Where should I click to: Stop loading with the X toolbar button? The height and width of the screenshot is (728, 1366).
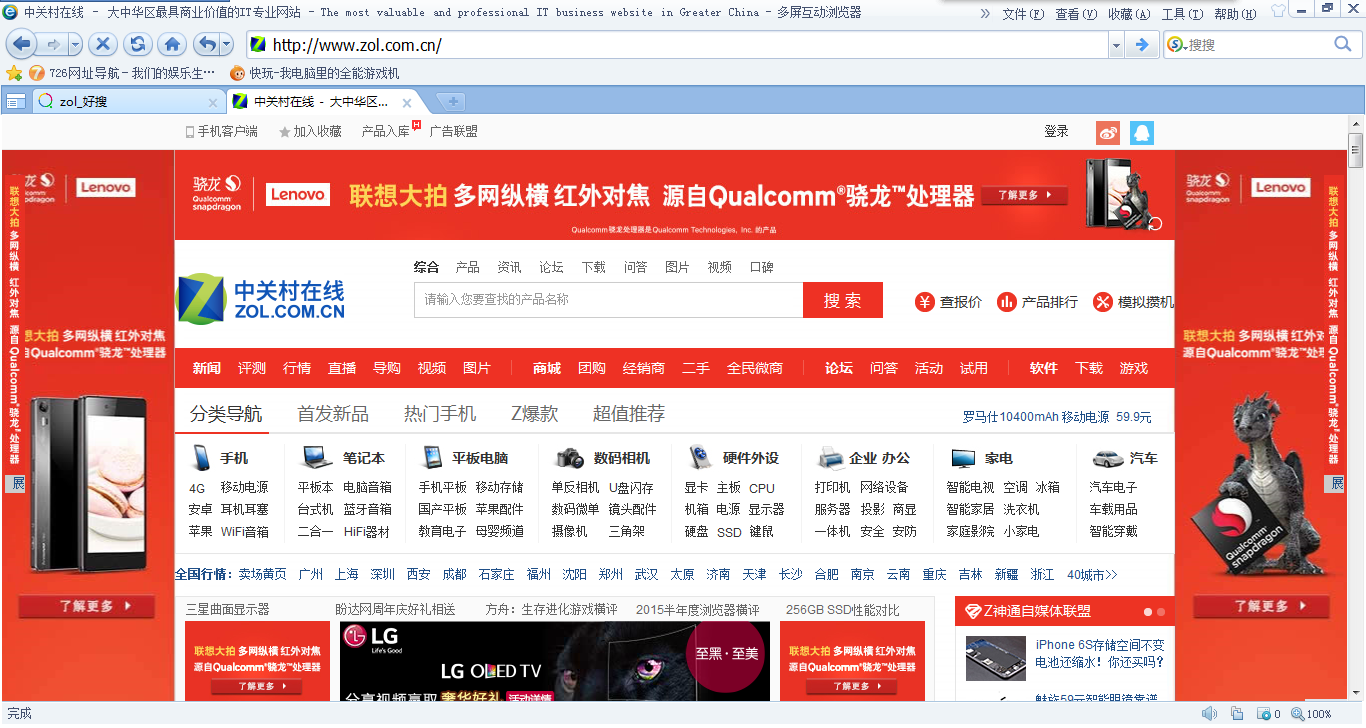click(103, 44)
